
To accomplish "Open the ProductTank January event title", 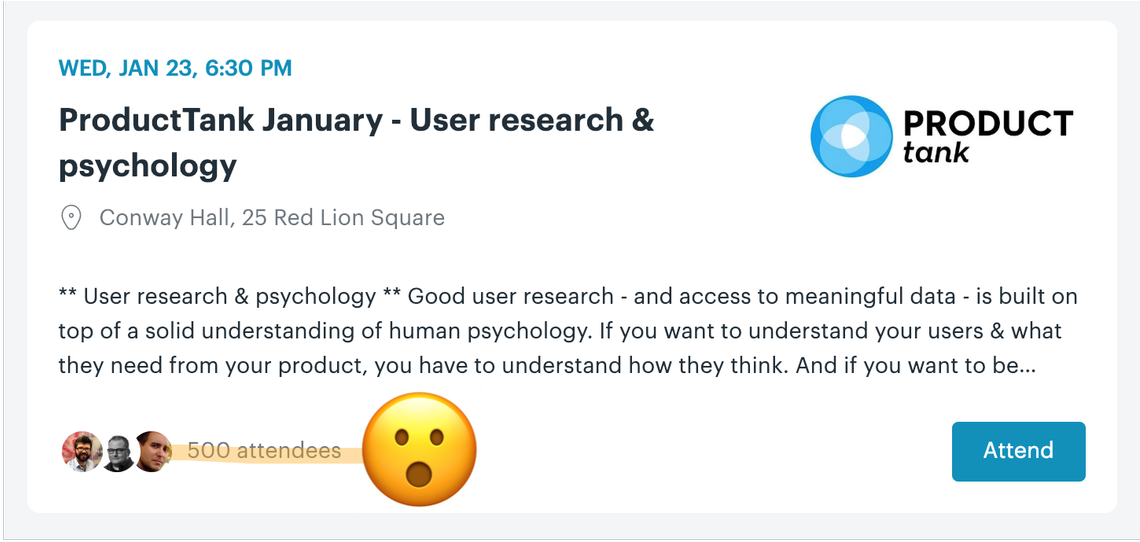I will (x=356, y=143).
